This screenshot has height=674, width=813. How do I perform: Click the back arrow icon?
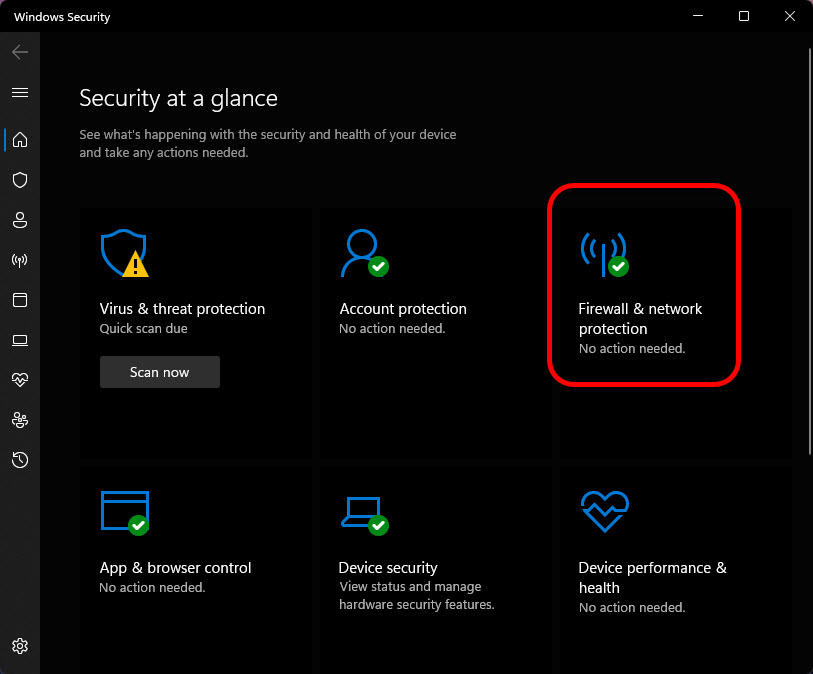coord(20,52)
